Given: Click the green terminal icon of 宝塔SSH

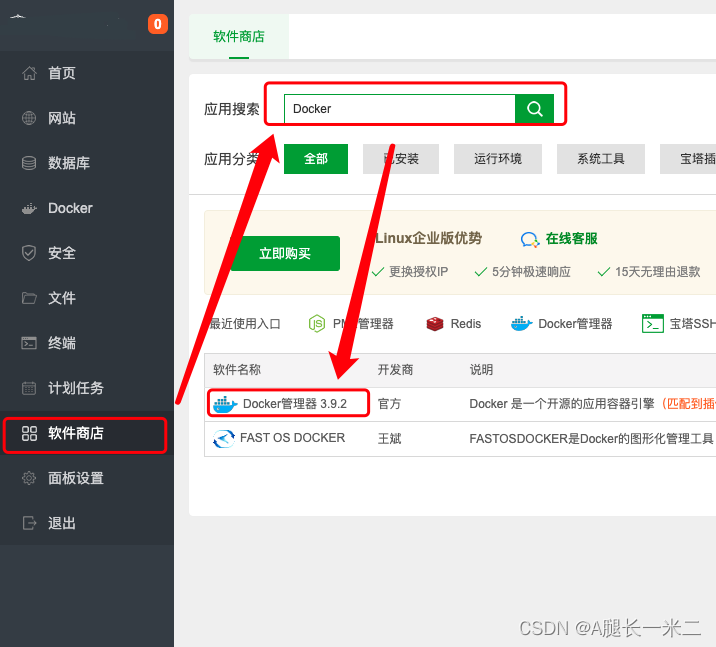Looking at the screenshot, I should 653,324.
